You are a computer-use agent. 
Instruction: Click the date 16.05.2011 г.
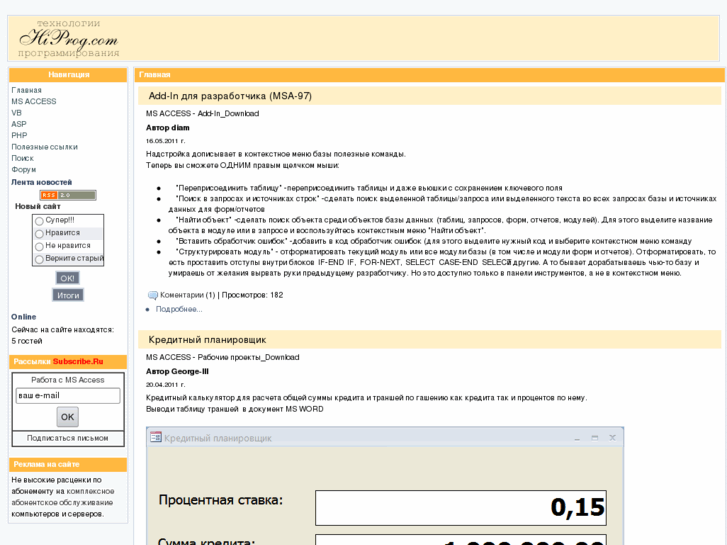click(166, 141)
